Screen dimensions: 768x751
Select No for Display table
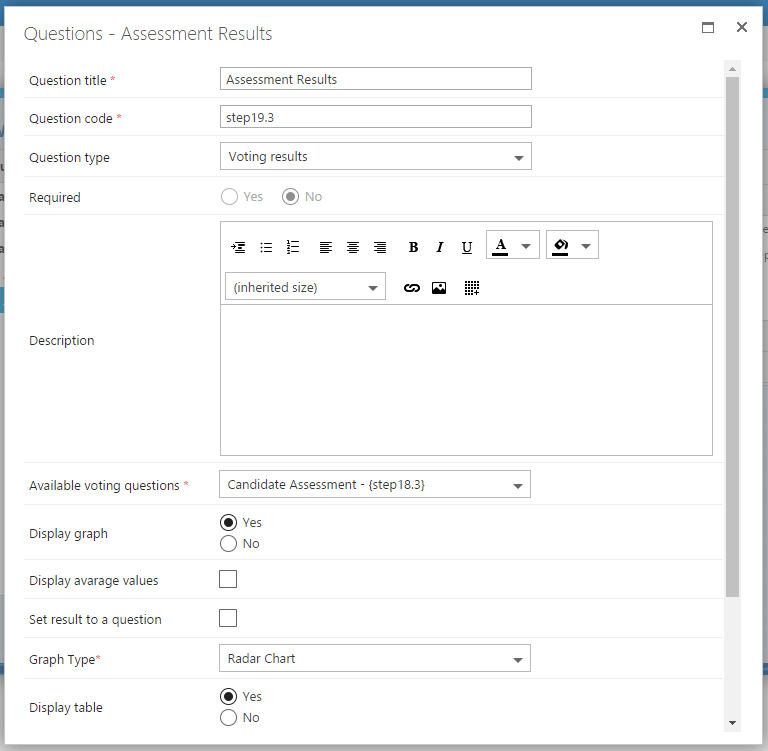(228, 718)
